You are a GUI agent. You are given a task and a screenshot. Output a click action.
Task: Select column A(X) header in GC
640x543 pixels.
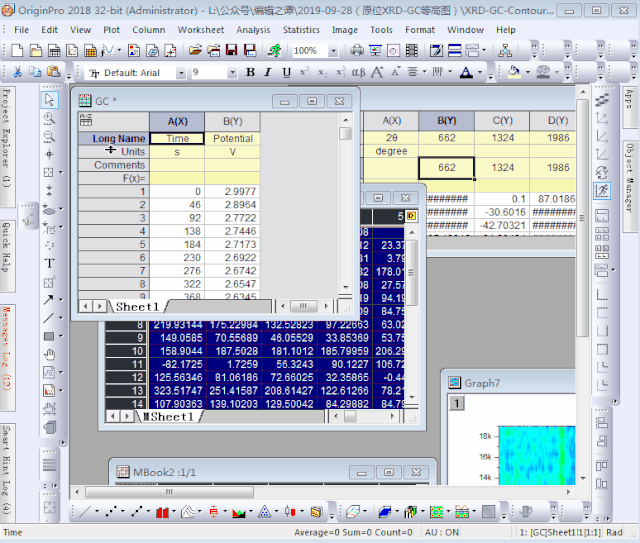(177, 121)
